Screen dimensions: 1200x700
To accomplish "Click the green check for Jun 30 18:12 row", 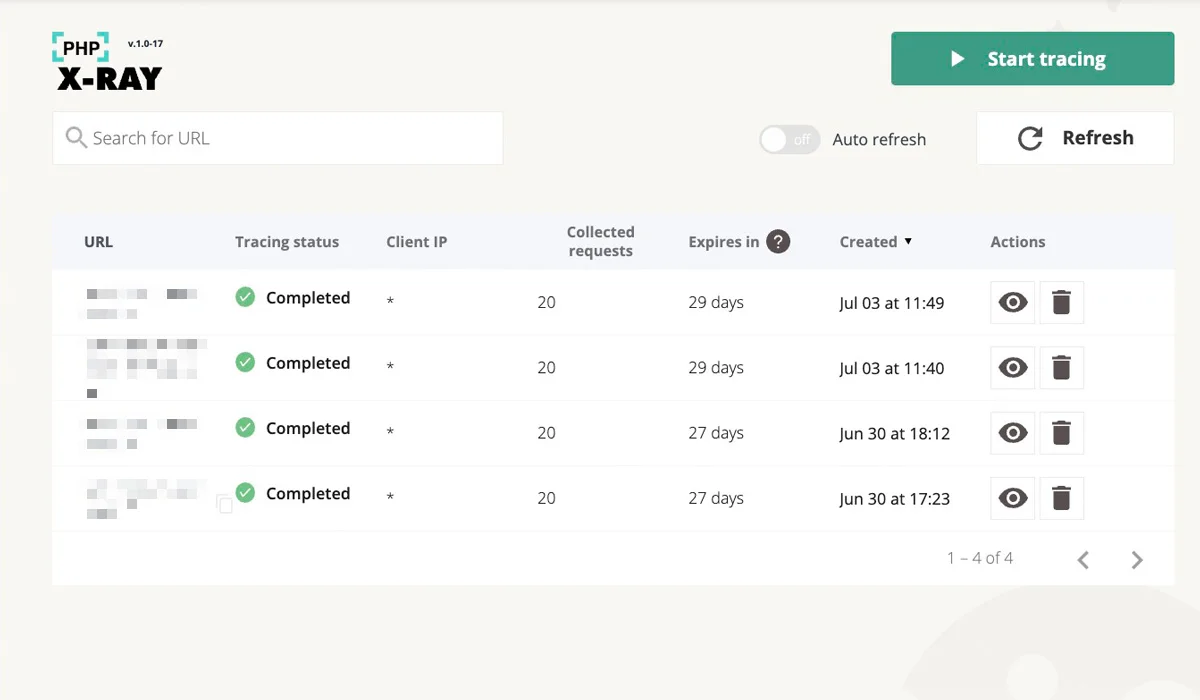I will coord(245,427).
